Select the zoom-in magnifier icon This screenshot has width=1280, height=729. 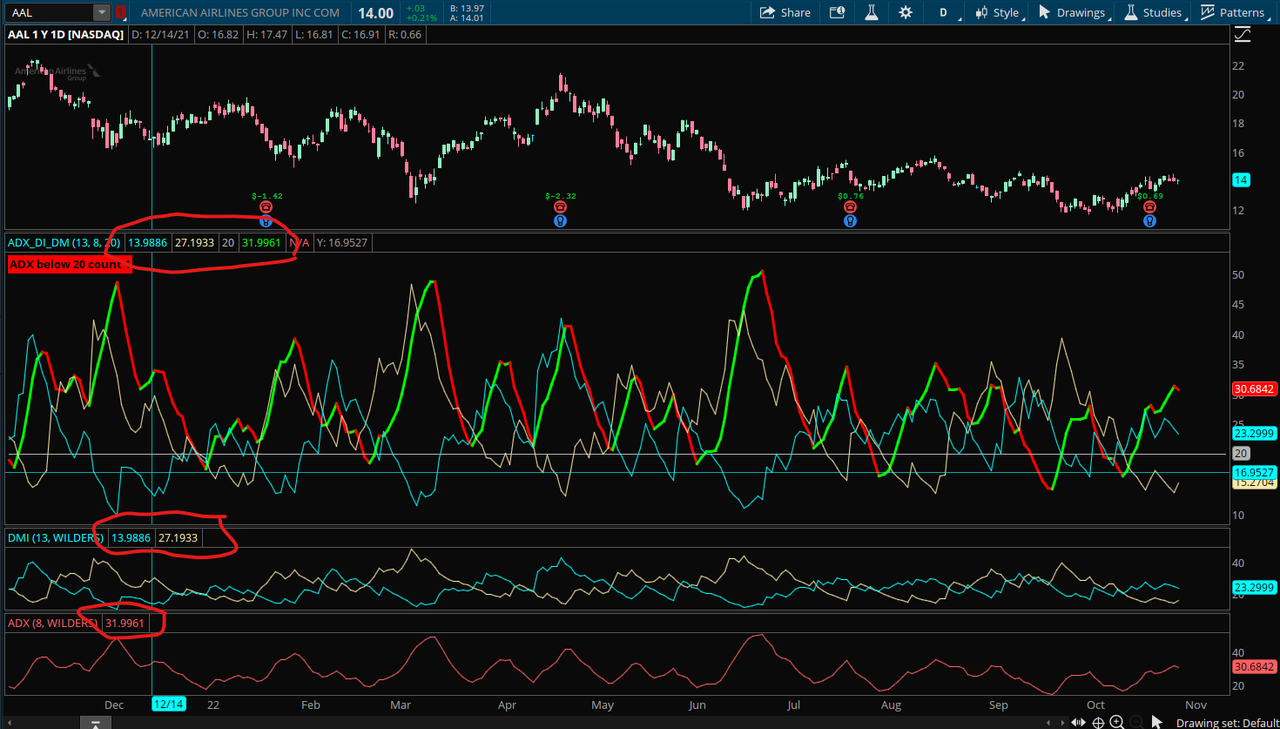(x=1115, y=721)
